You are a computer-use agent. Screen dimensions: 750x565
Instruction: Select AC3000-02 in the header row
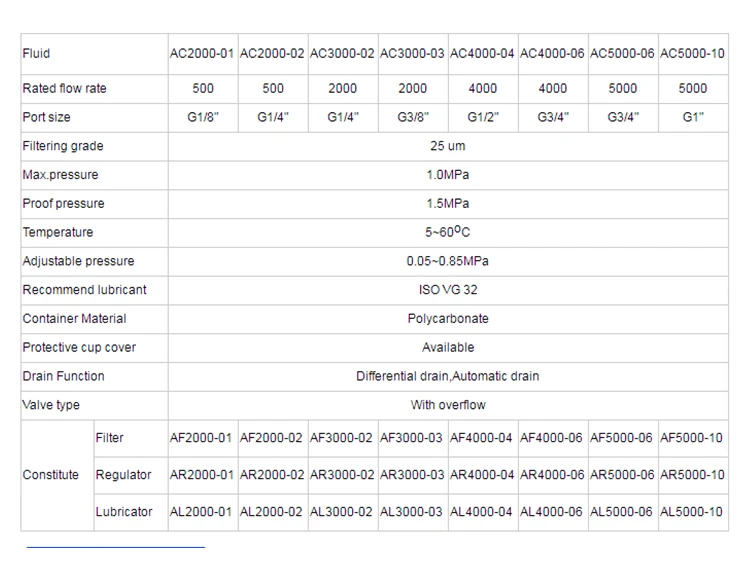[343, 54]
